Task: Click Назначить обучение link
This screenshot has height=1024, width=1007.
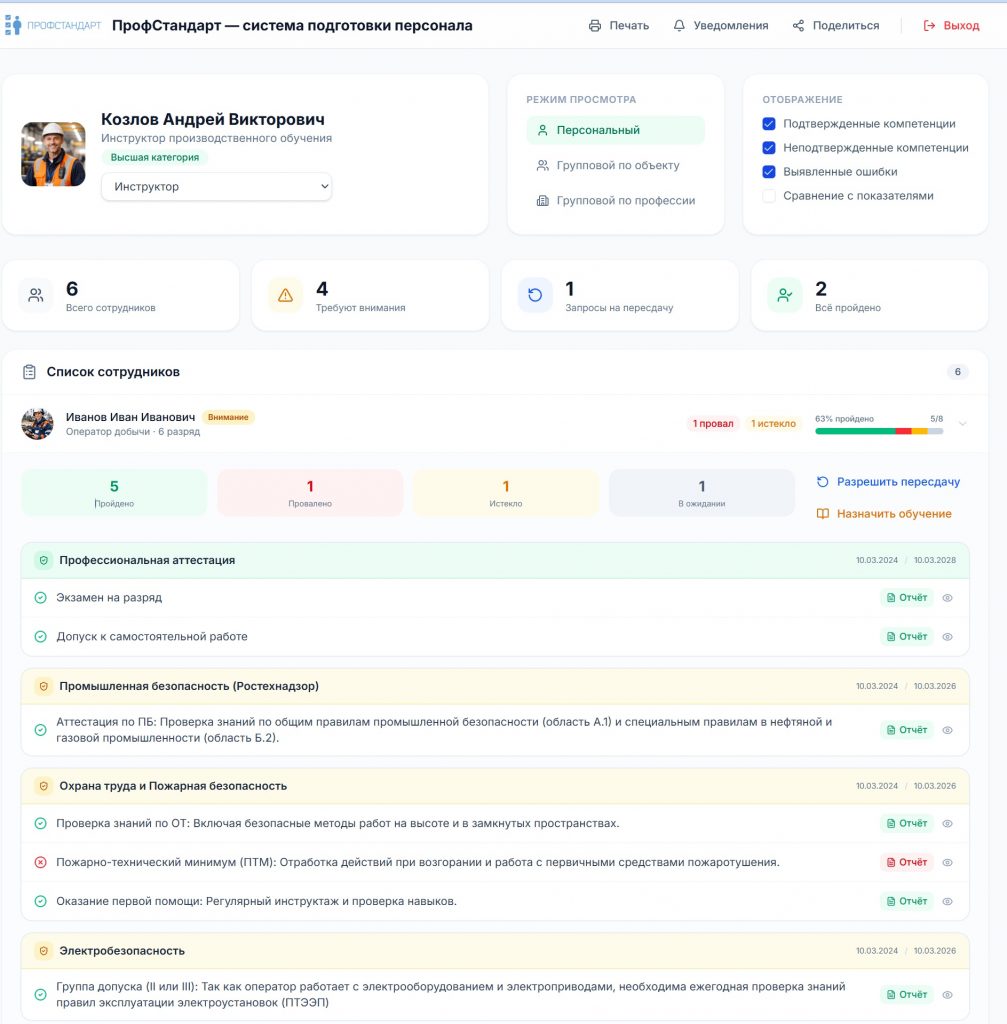Action: coord(893,514)
